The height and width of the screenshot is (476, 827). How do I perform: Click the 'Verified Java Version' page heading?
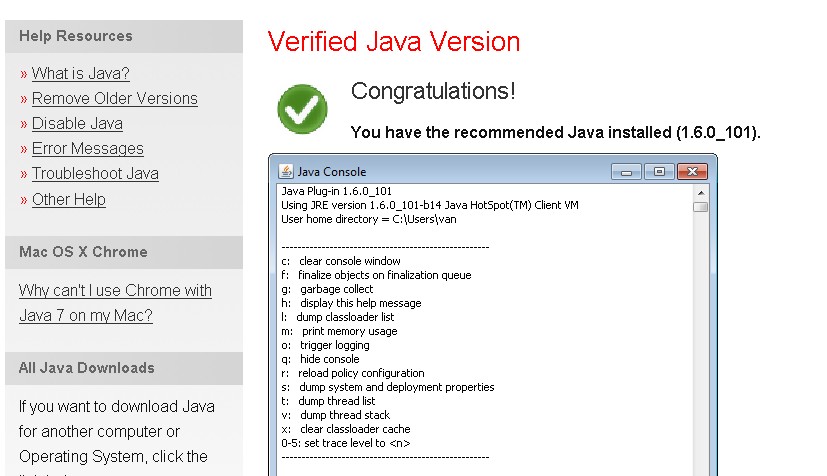pyautogui.click(x=394, y=42)
